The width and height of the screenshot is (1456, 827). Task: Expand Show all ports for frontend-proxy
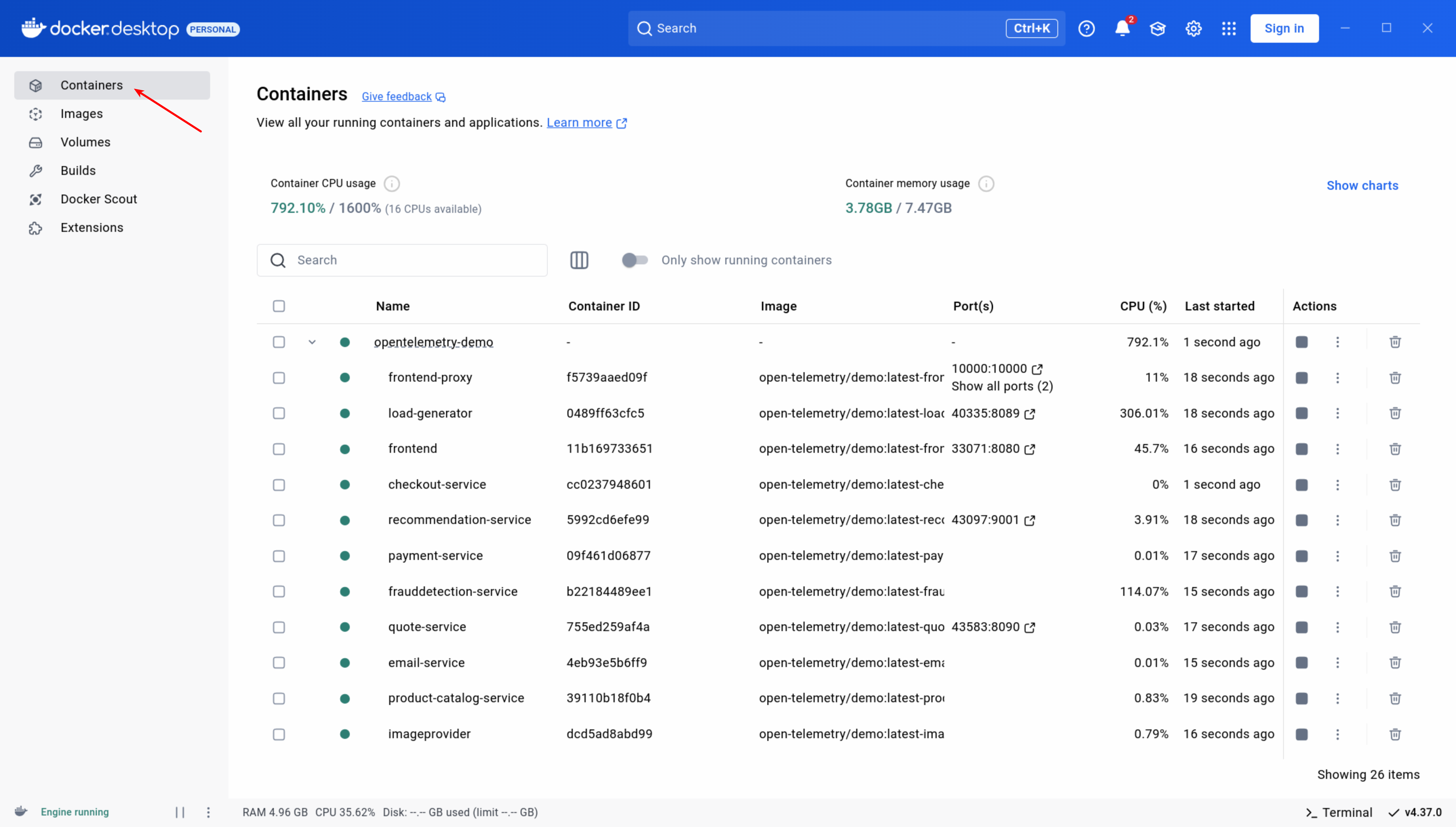(x=1002, y=386)
